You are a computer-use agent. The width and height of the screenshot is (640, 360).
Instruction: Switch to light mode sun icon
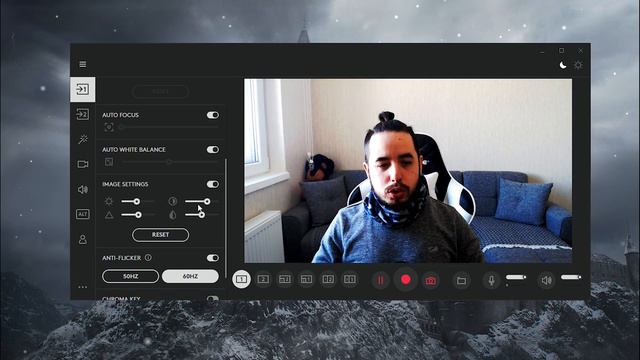point(578,65)
